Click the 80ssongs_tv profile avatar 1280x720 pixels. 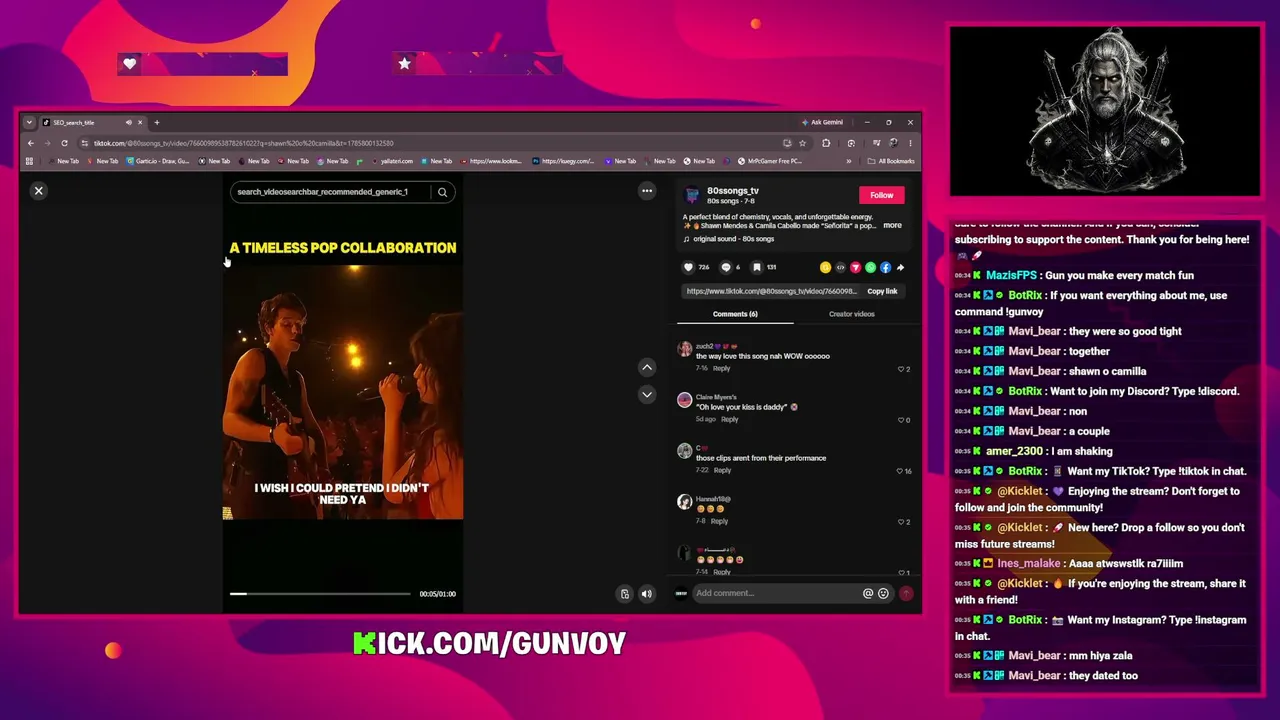coord(692,195)
